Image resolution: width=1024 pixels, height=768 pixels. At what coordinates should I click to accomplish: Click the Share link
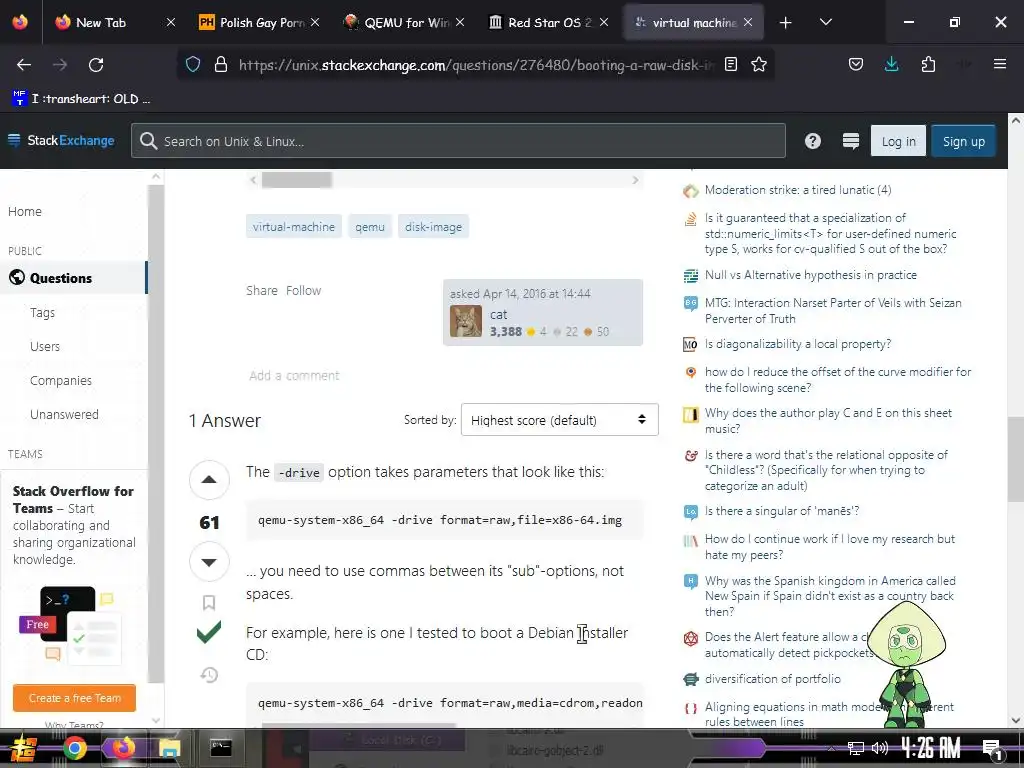[x=262, y=291]
